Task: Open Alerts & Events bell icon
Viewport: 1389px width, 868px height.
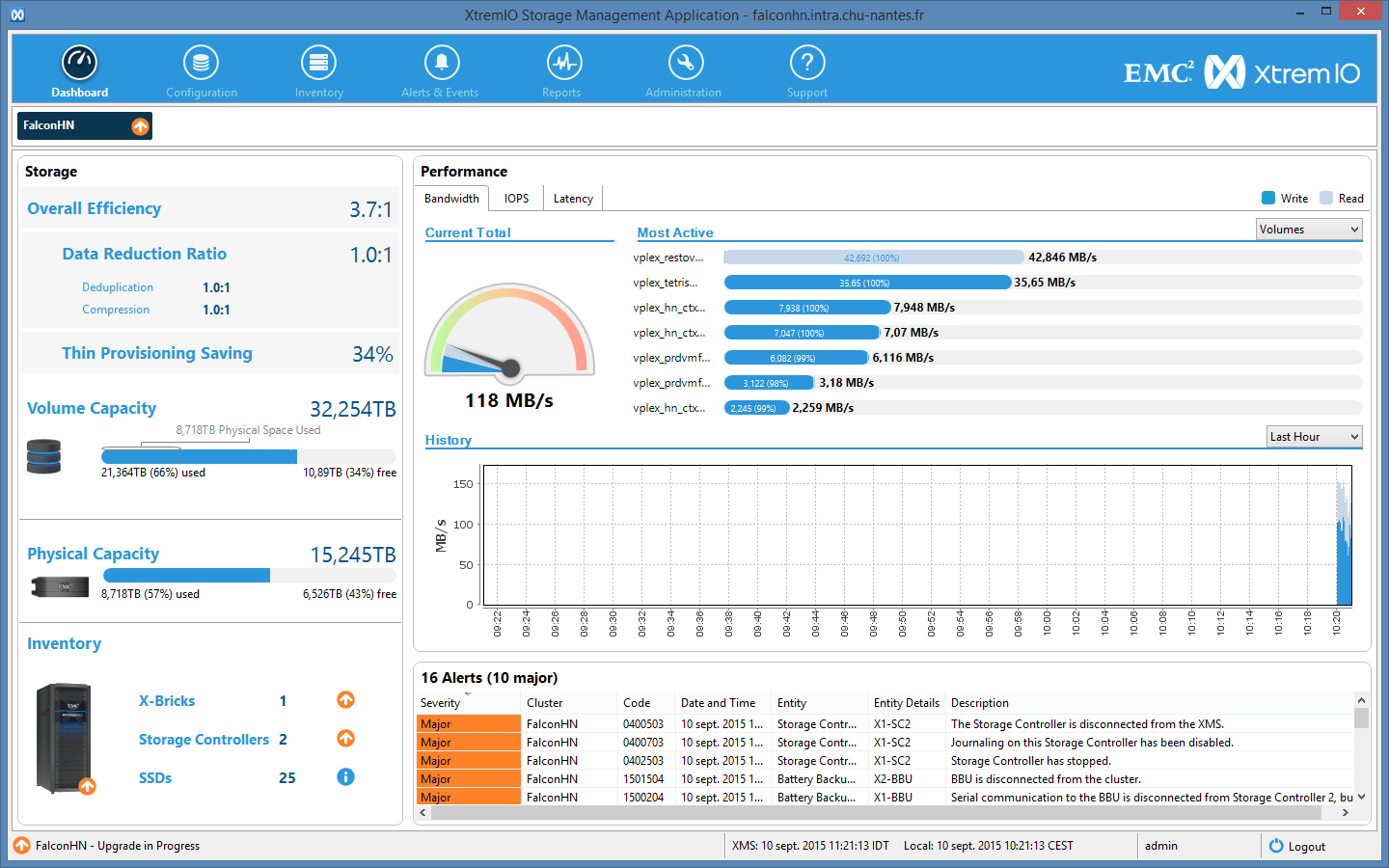Action: pyautogui.click(x=441, y=64)
